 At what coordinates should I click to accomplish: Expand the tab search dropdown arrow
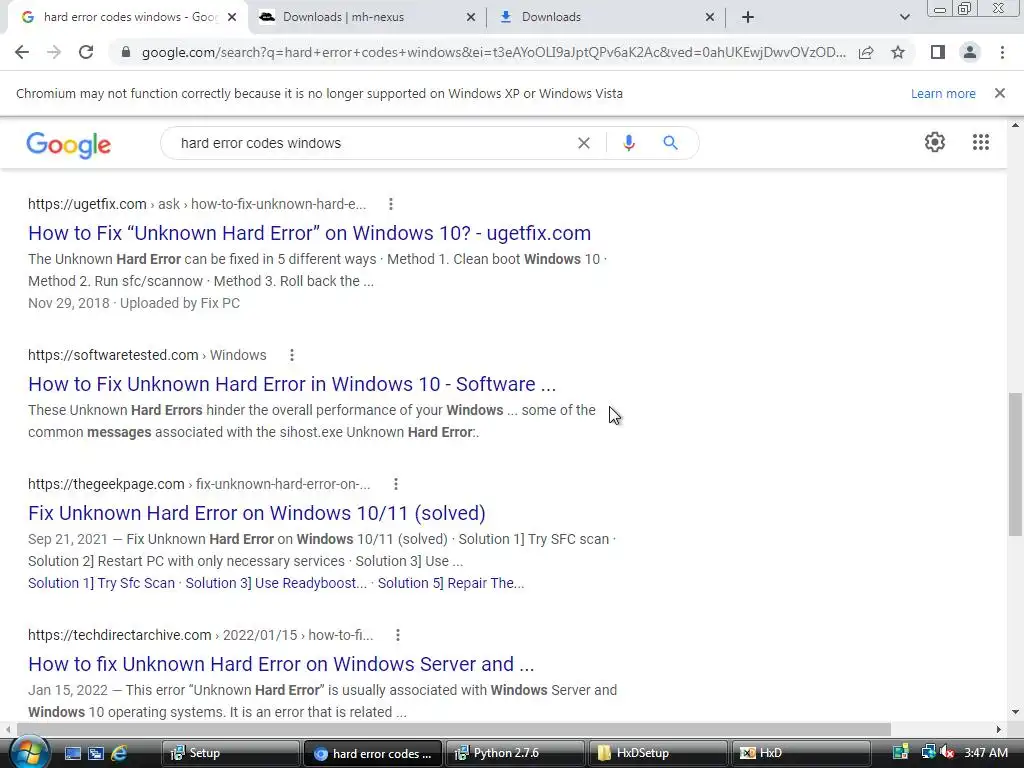tap(904, 18)
